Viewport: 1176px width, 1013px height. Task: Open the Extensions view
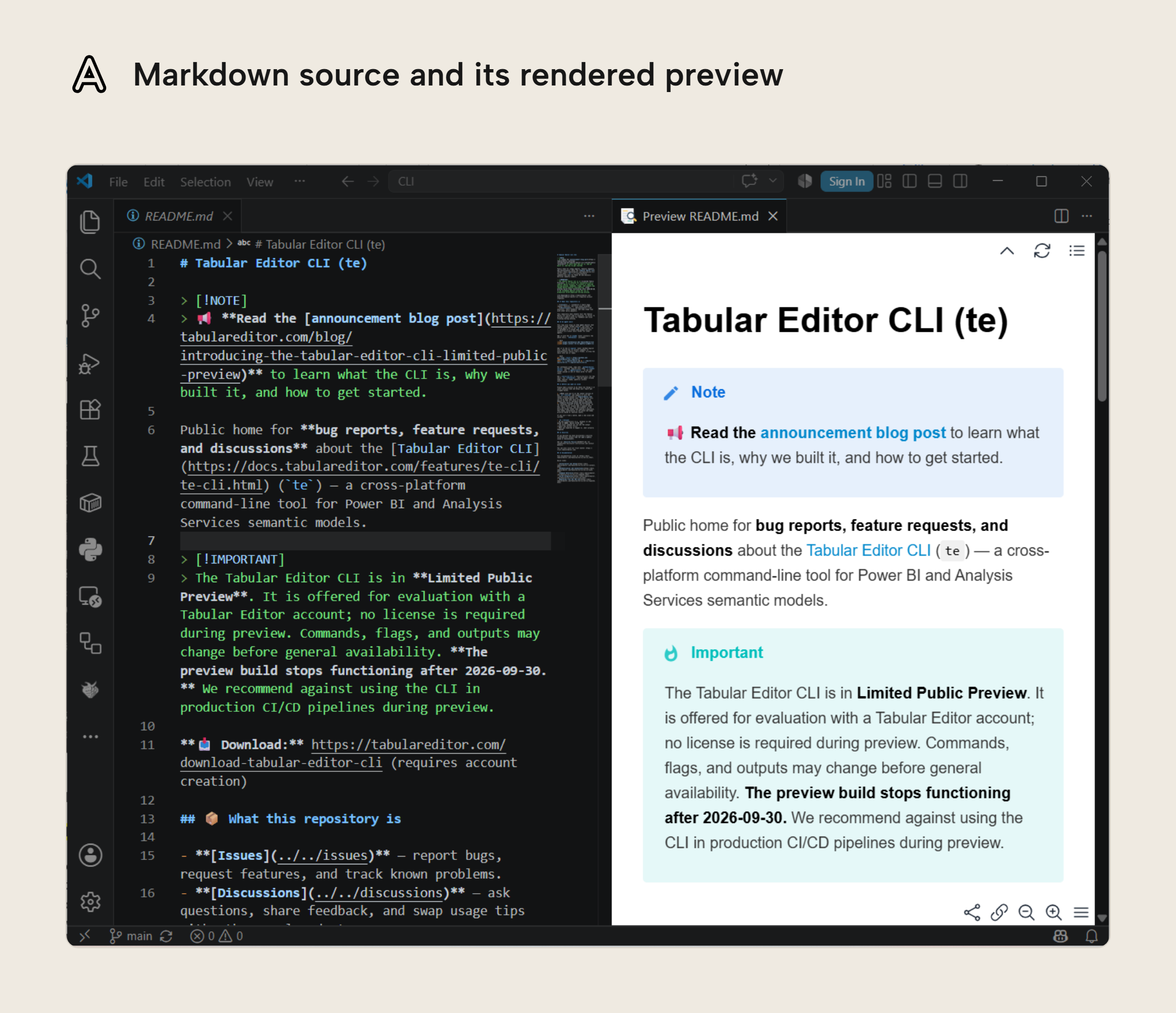[90, 410]
